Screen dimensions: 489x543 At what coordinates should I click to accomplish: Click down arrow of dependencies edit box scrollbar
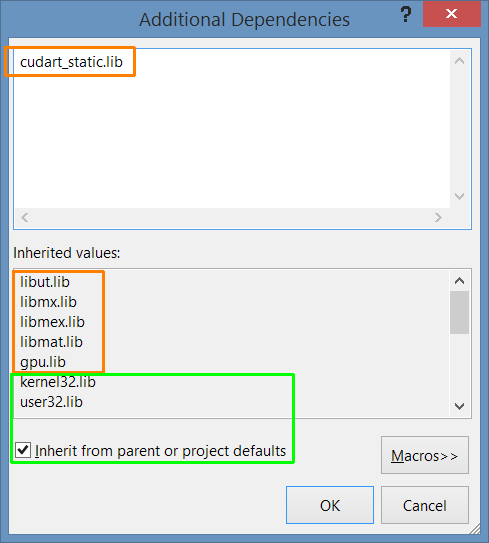point(460,196)
